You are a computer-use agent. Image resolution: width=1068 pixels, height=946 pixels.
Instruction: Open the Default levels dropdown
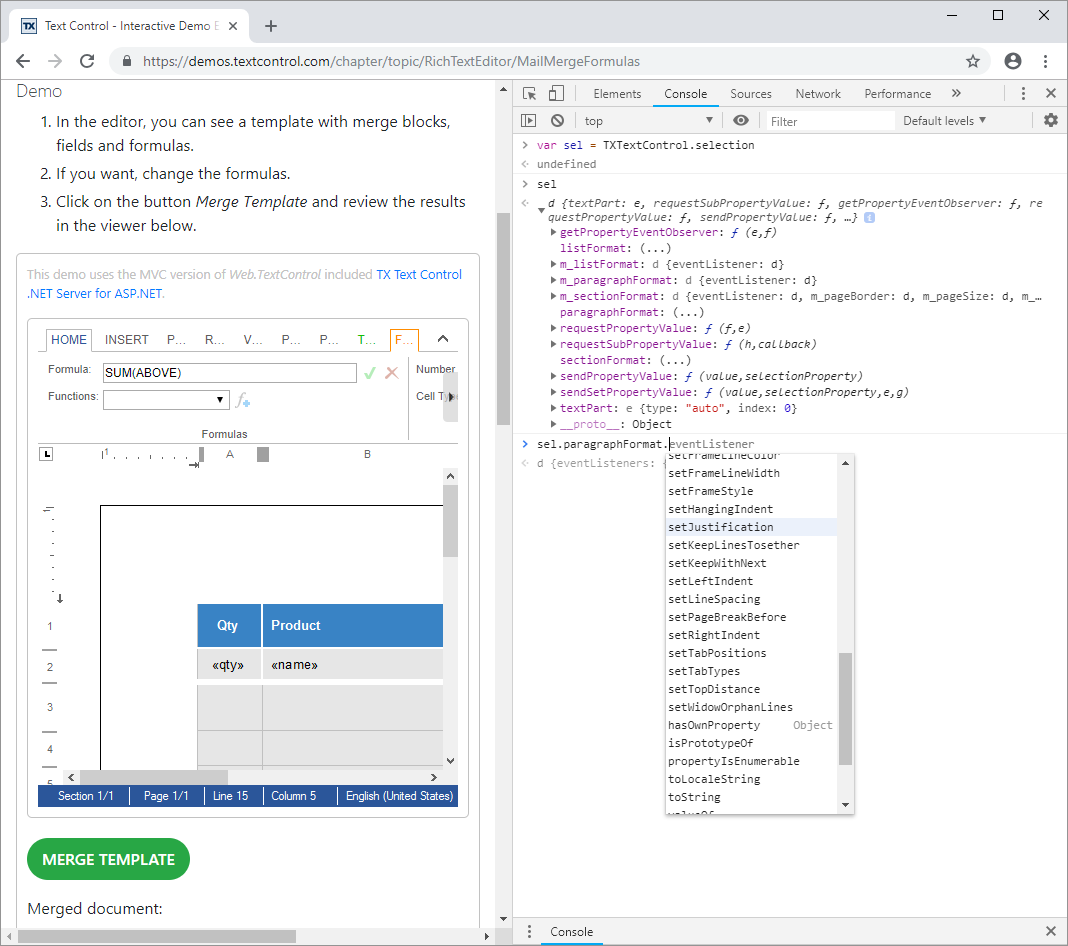(x=942, y=120)
